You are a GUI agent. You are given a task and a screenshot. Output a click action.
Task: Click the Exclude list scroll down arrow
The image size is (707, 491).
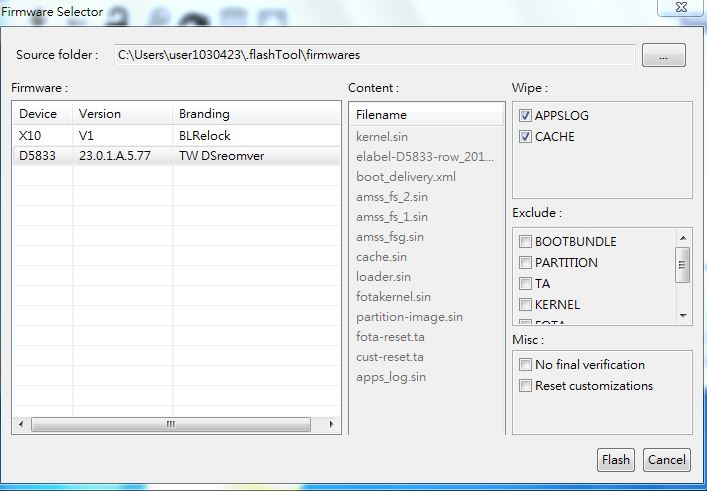click(683, 316)
